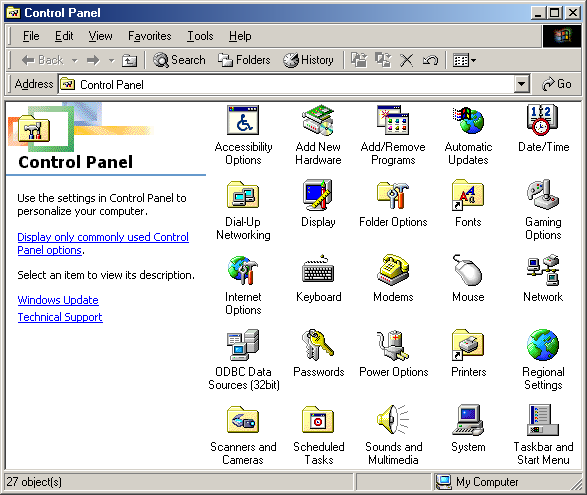Open Date/Time icon

(543, 120)
